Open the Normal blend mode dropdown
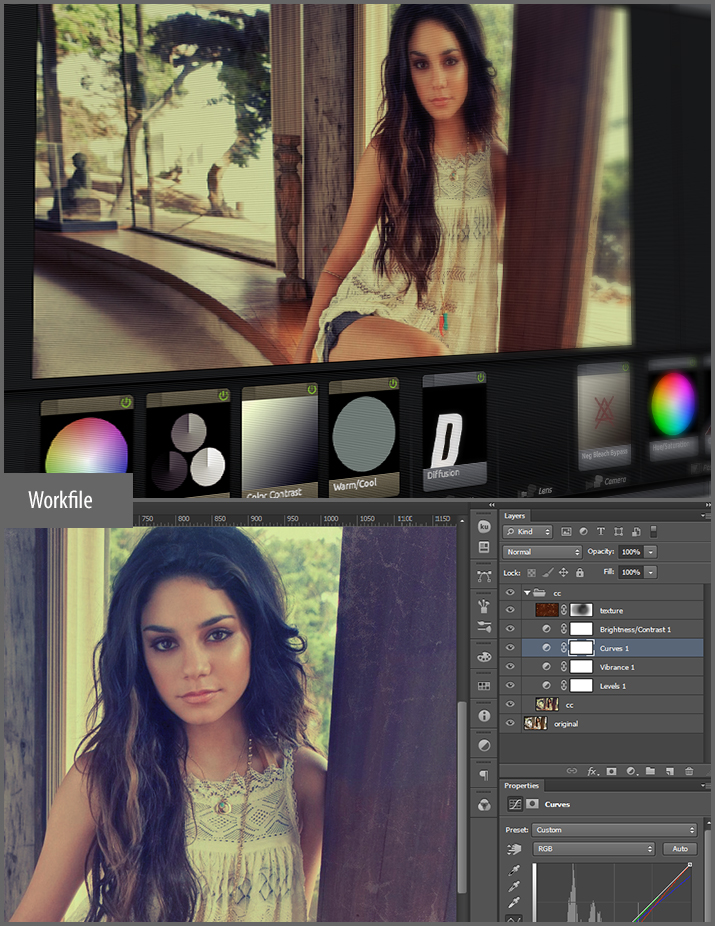The height and width of the screenshot is (926, 715). tap(543, 552)
